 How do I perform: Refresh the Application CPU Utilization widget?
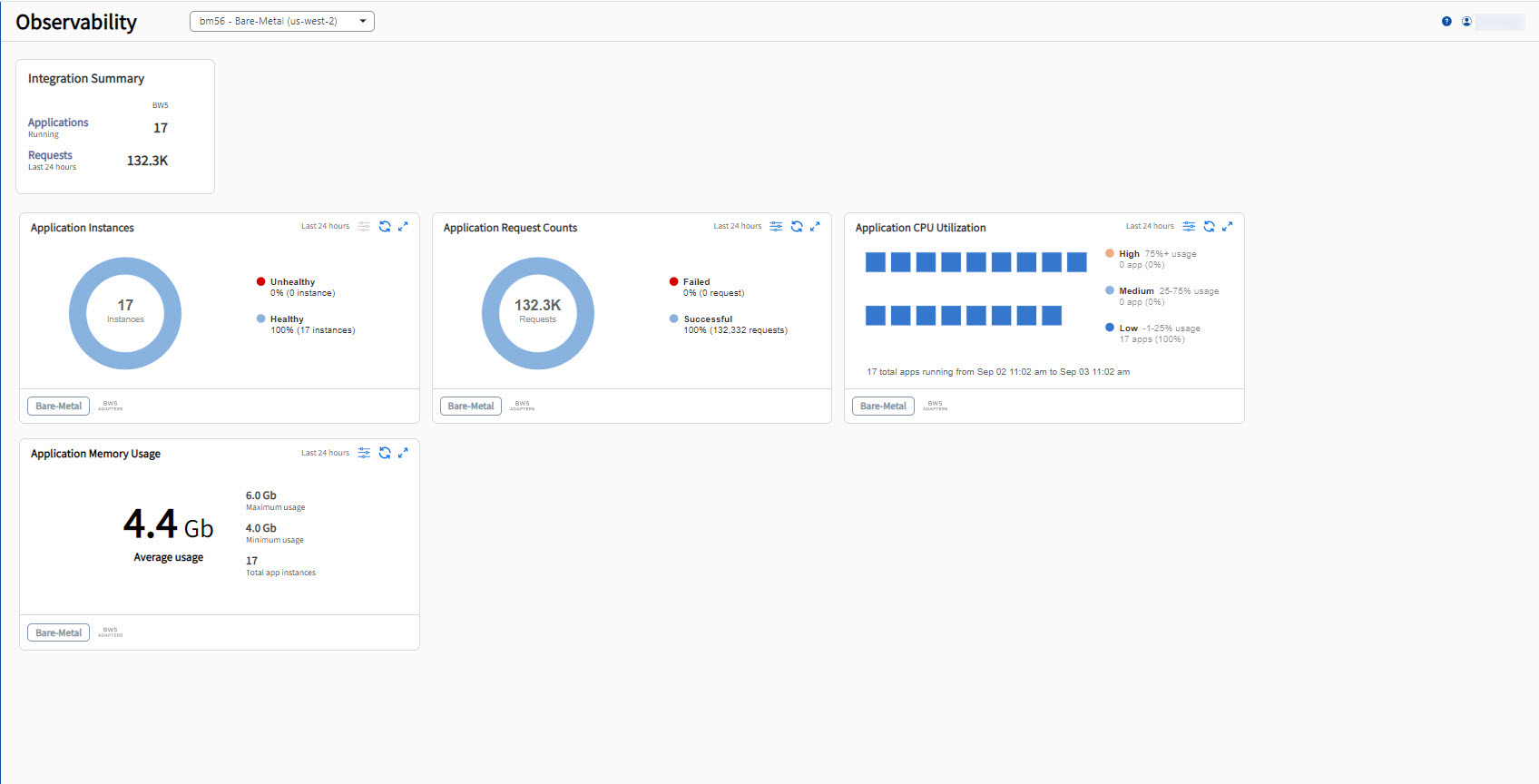coord(1209,227)
